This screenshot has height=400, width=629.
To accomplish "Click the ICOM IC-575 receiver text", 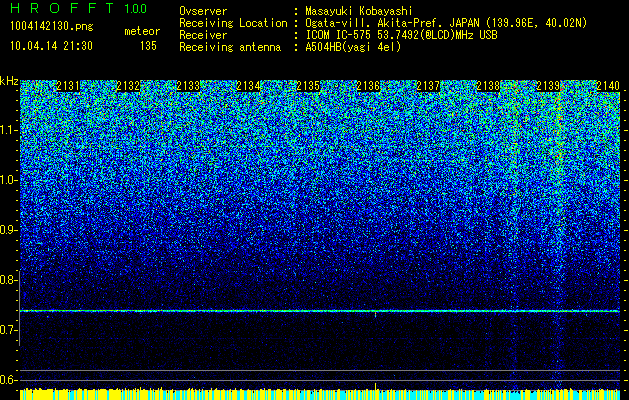I will tap(401, 35).
